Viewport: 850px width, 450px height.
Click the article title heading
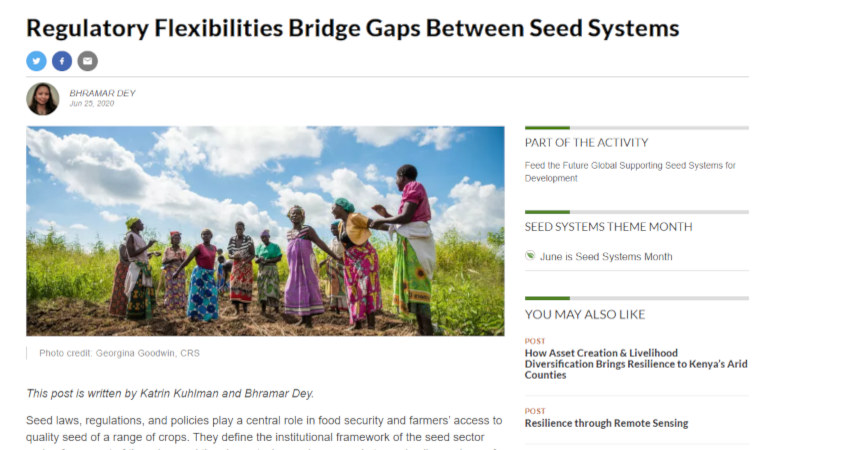(352, 28)
